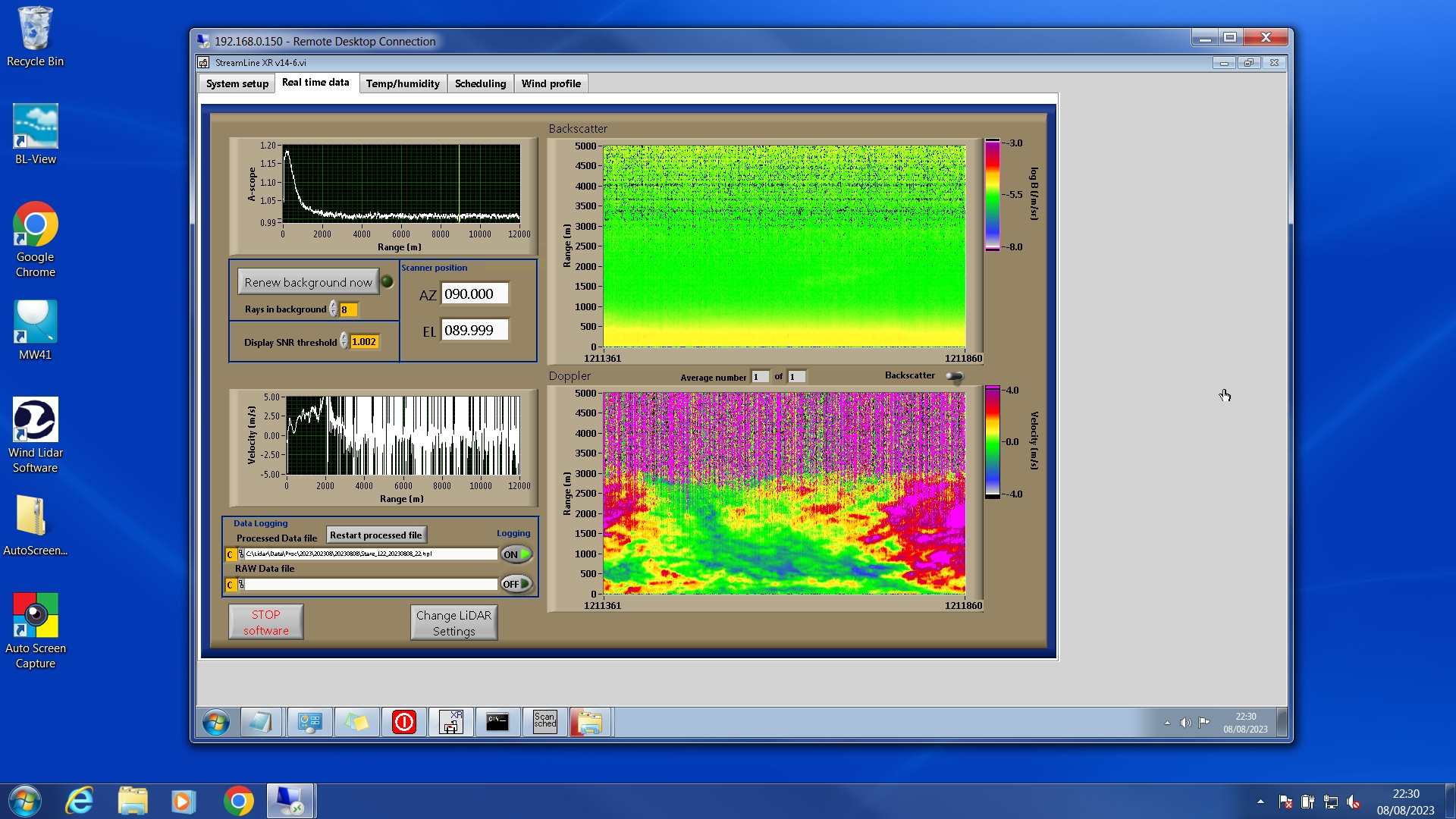
Task: Switch to the Wind profile tab
Action: (x=551, y=83)
